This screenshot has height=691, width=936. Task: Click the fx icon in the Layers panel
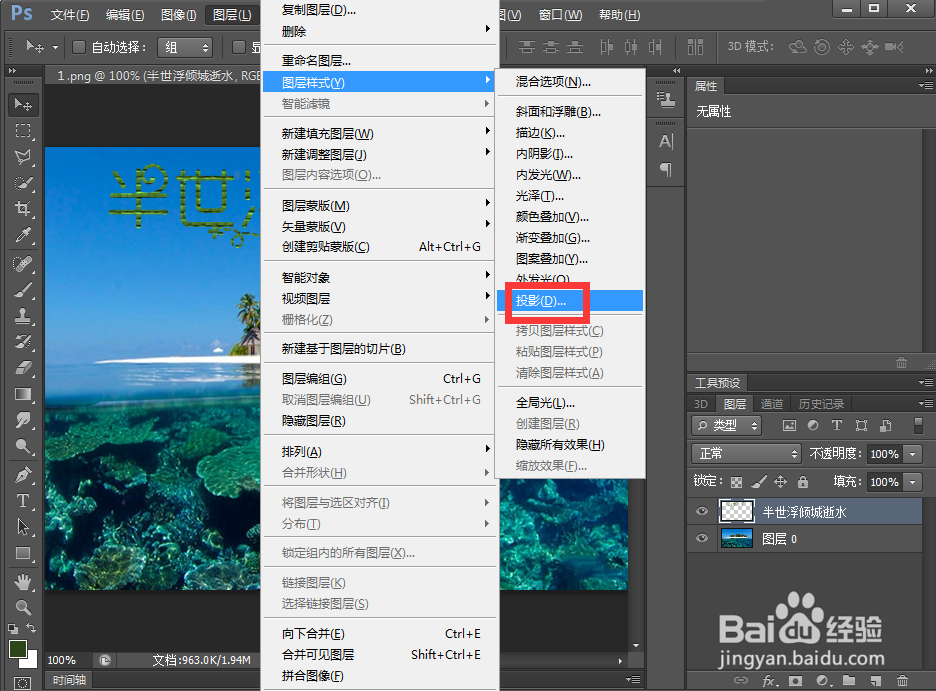tap(767, 680)
